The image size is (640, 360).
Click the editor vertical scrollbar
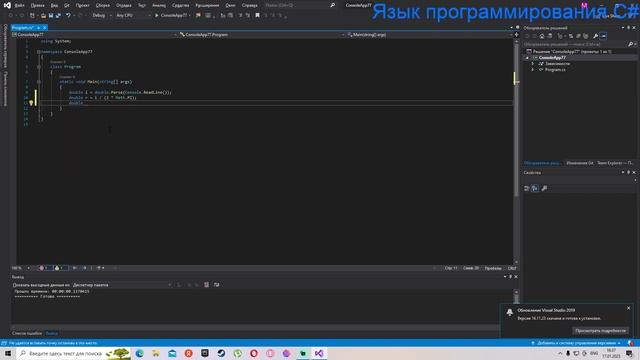516,151
